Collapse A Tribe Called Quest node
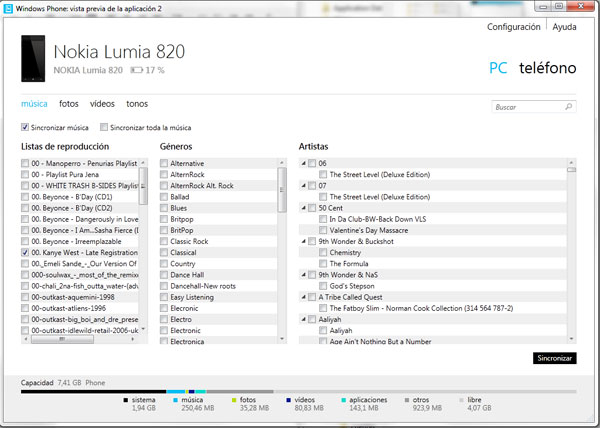Viewport: 600px width, 428px height. click(303, 297)
